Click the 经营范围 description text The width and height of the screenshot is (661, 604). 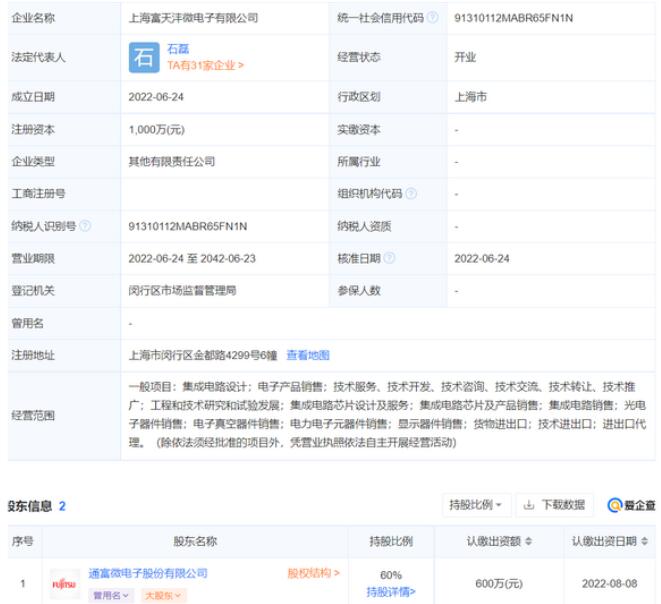(x=387, y=414)
